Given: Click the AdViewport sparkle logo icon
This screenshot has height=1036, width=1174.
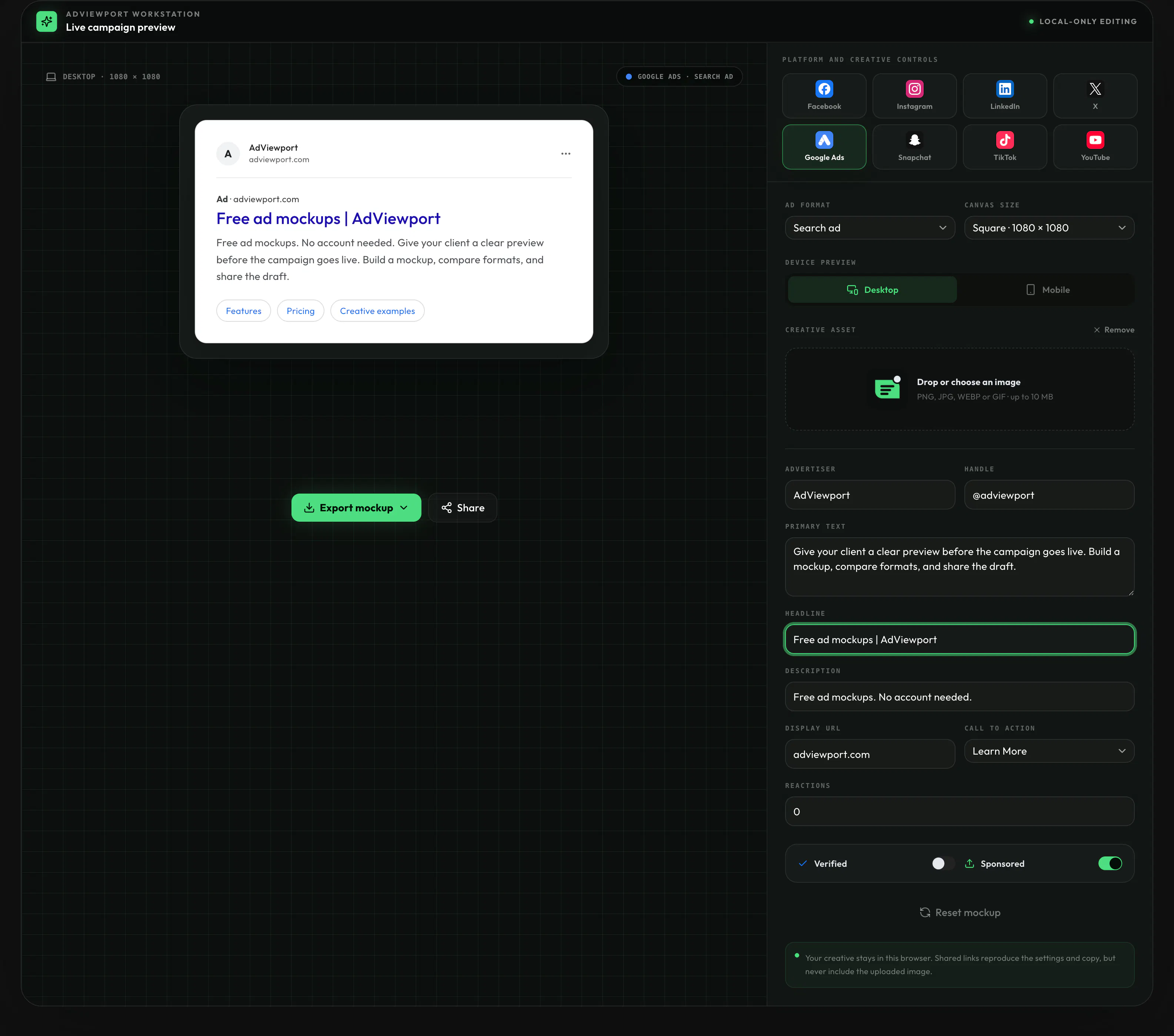Looking at the screenshot, I should pos(47,21).
